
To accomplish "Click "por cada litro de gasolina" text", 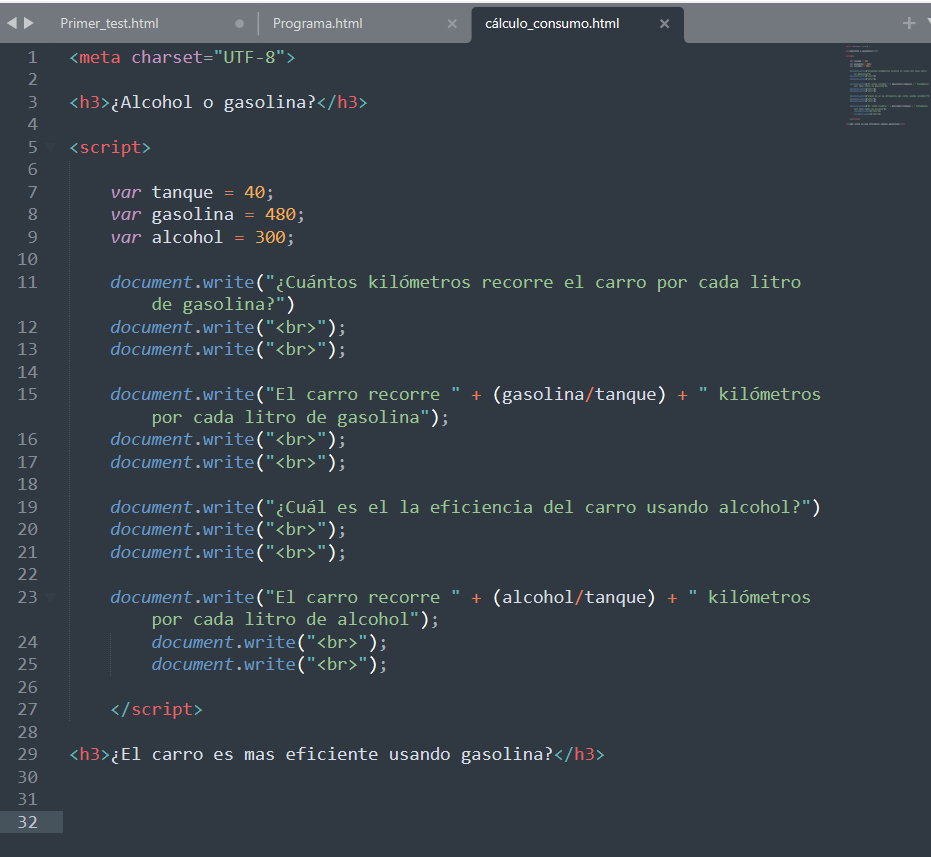I will point(286,418).
